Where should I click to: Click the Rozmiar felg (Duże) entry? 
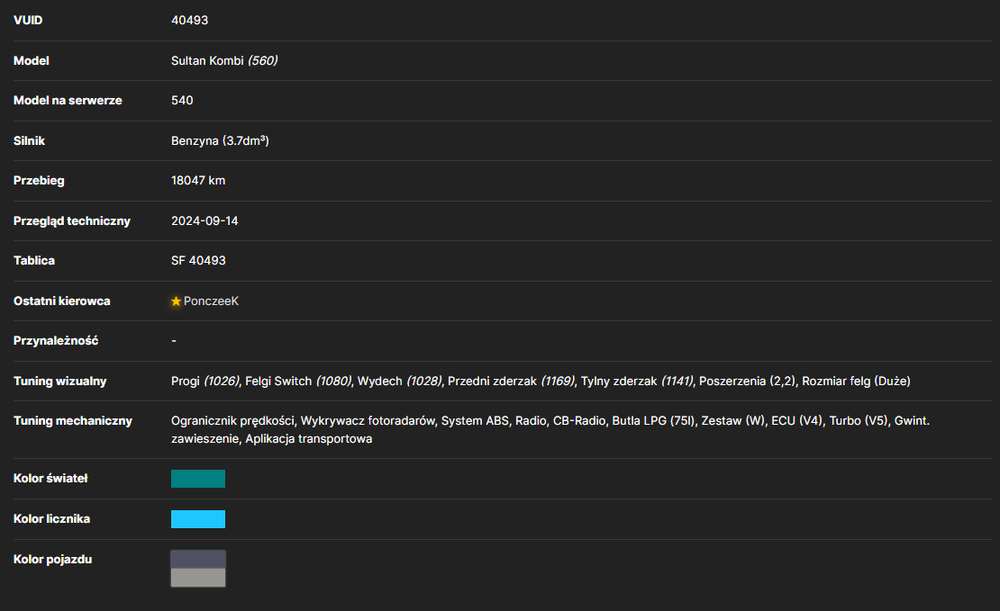pos(856,381)
